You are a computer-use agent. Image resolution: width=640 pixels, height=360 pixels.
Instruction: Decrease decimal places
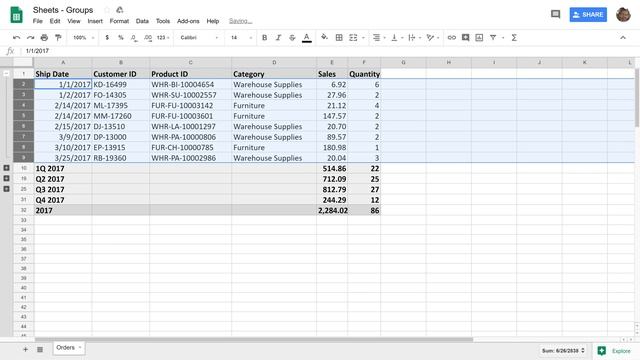coord(134,38)
